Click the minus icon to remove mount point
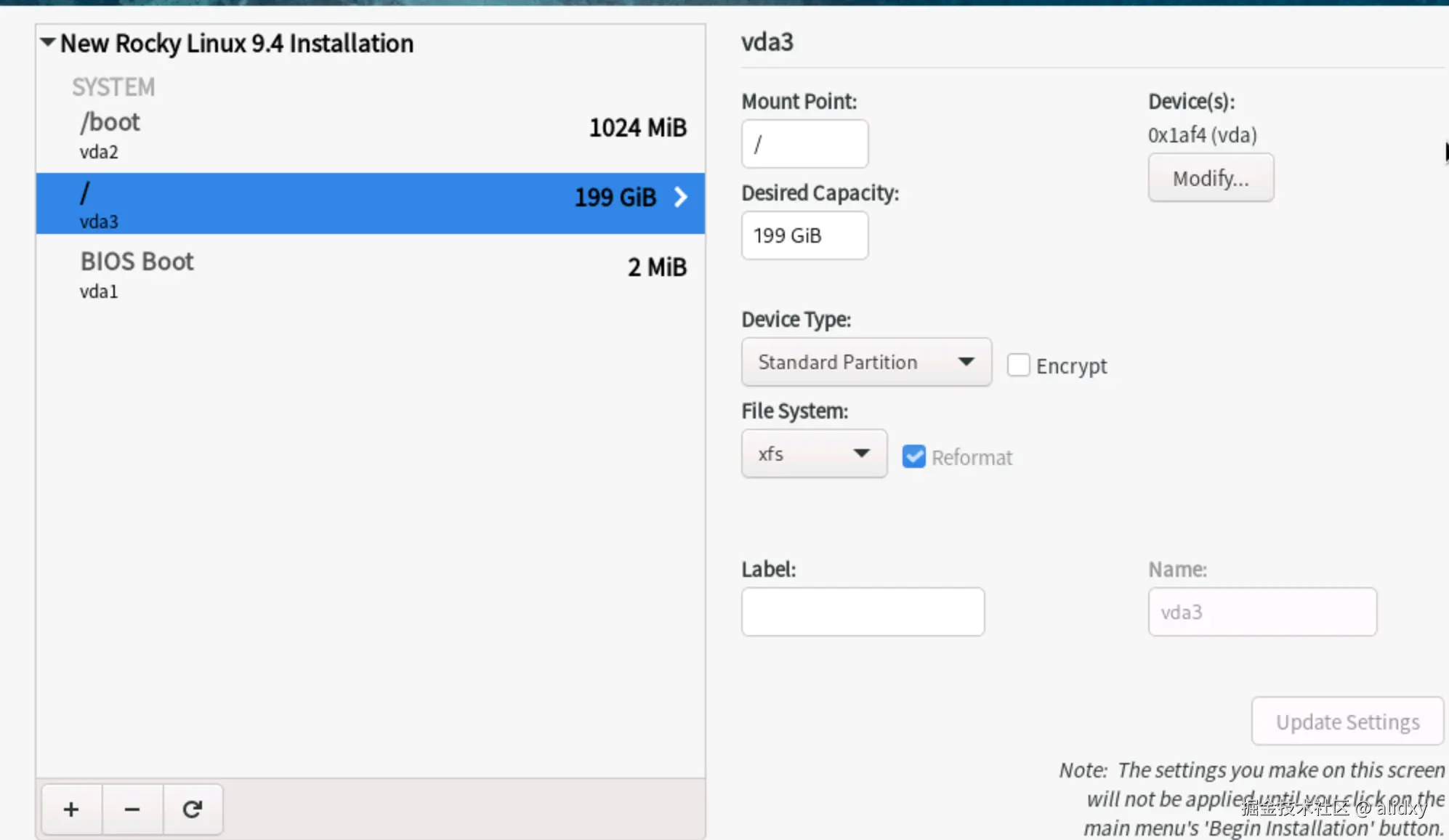The width and height of the screenshot is (1449, 840). point(132,809)
